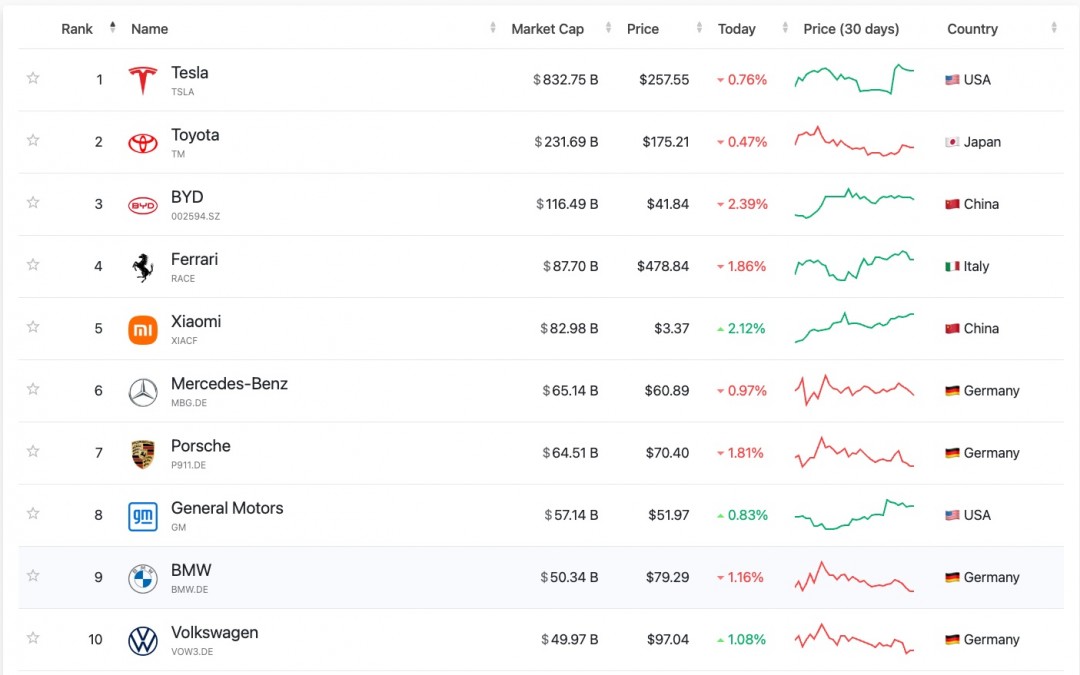The width and height of the screenshot is (1080, 675).
Task: Open the Porsche company link
Action: [201, 446]
